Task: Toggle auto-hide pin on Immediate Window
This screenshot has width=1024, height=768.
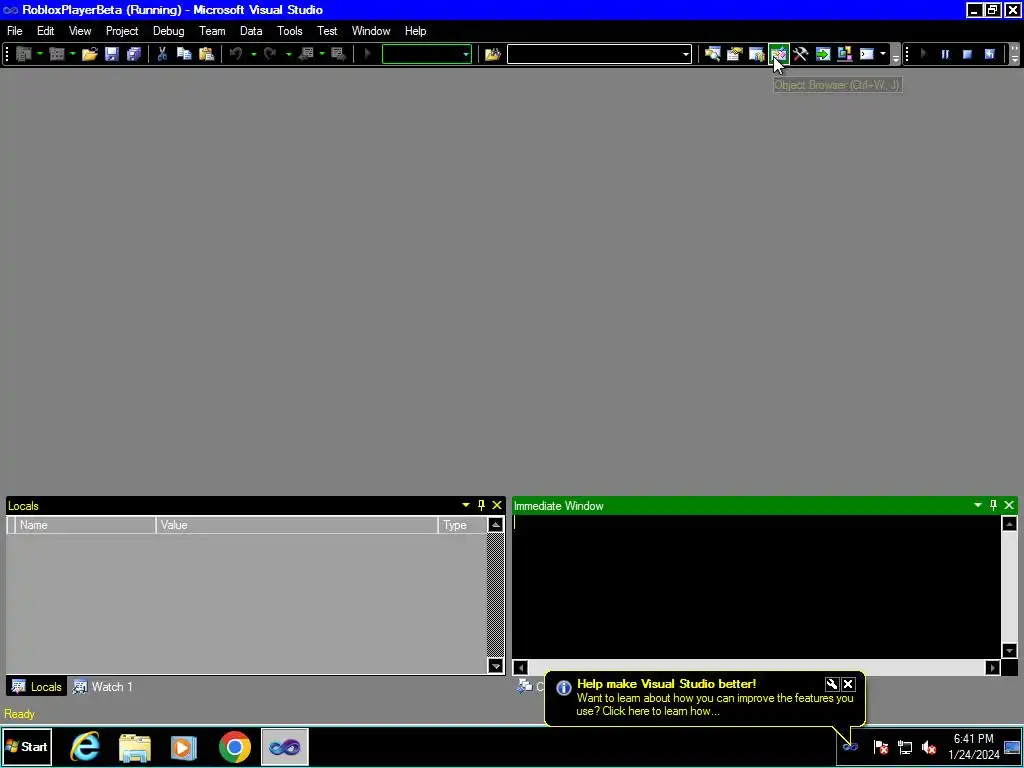Action: (993, 505)
